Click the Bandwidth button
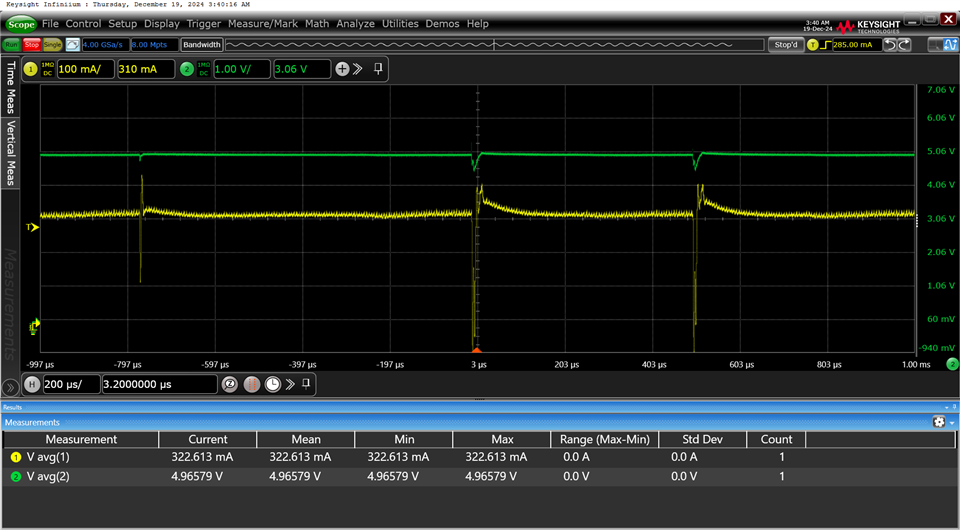The image size is (960, 530). click(x=201, y=45)
